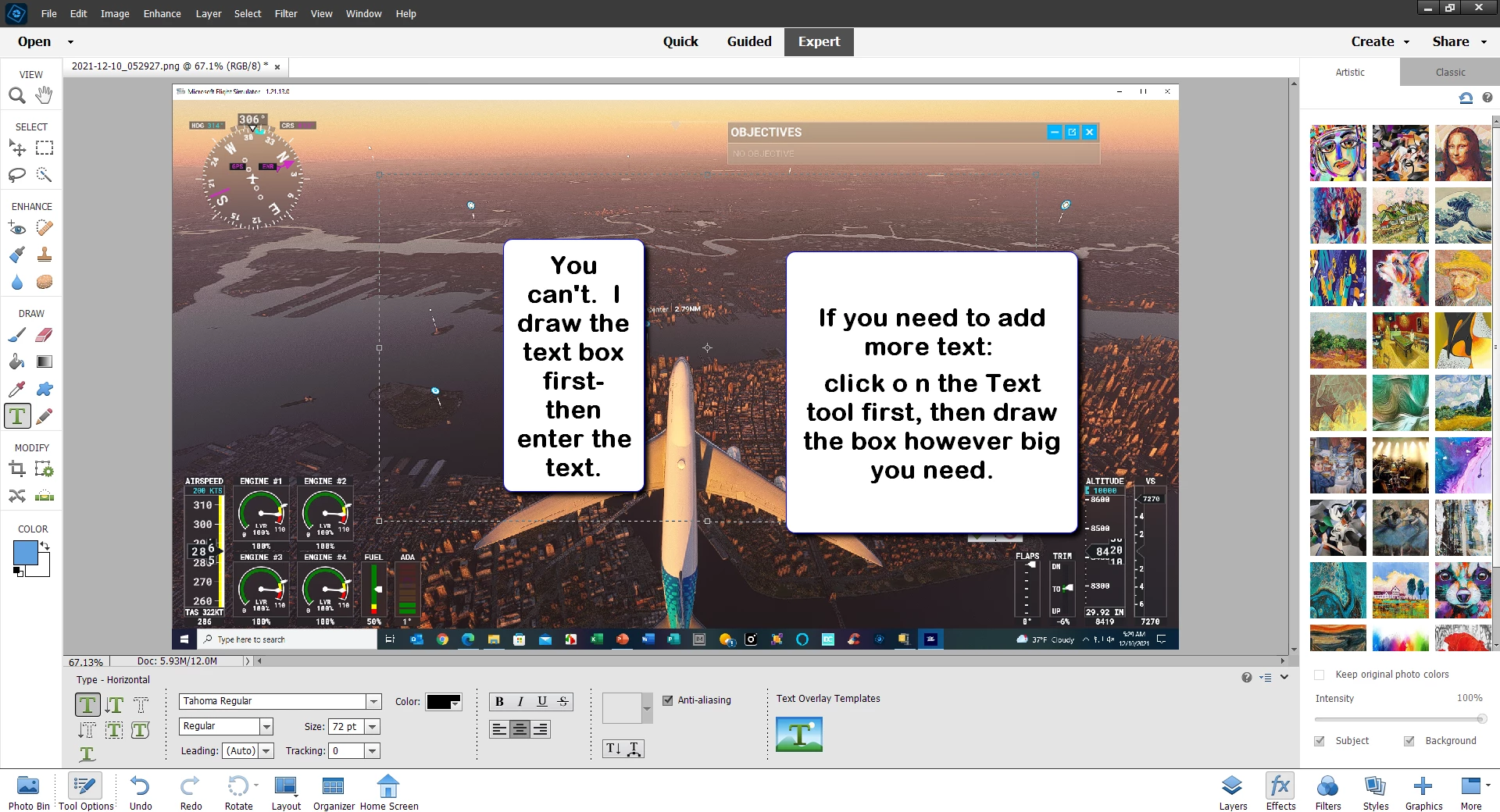
Task: Open the font Size dropdown
Action: point(373,726)
